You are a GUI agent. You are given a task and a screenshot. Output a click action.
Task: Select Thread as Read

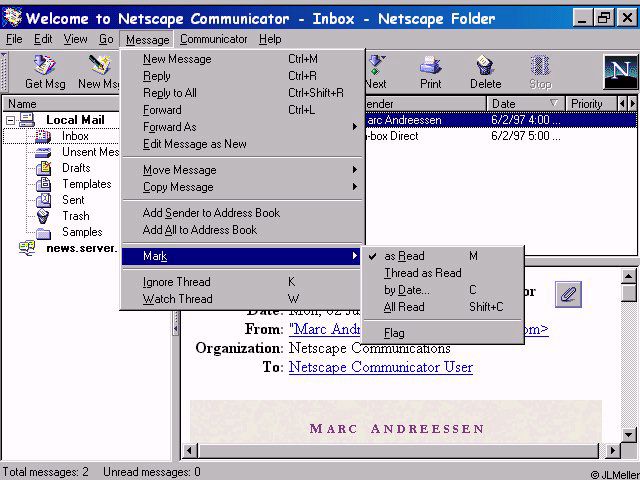443,273
